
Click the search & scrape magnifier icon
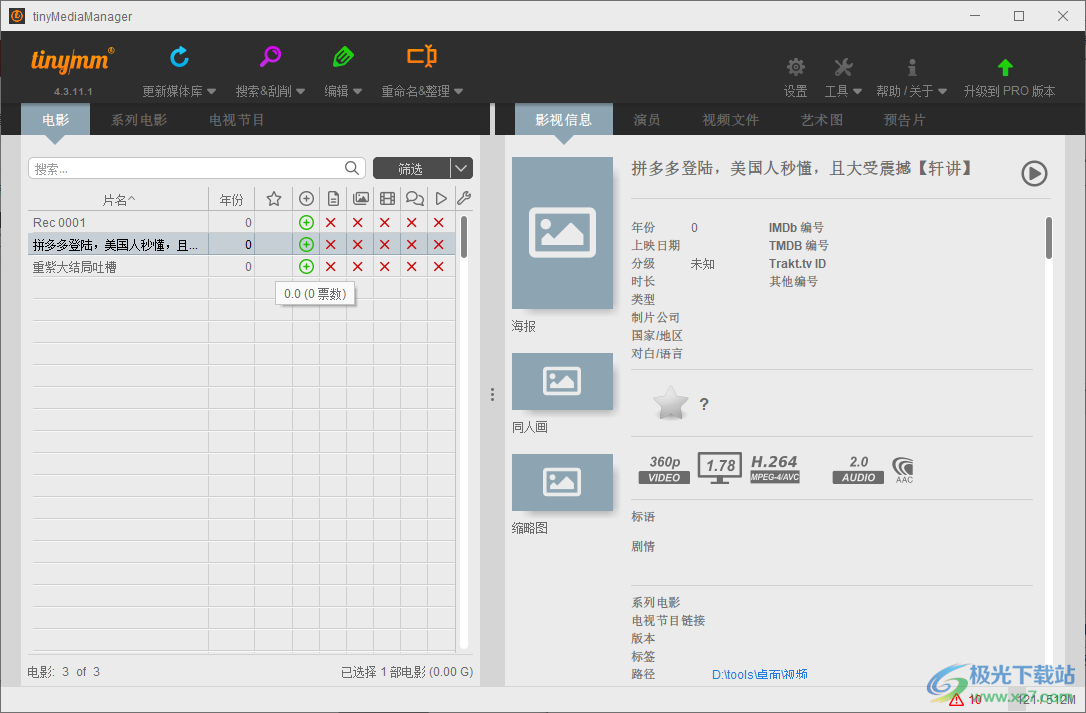270,56
